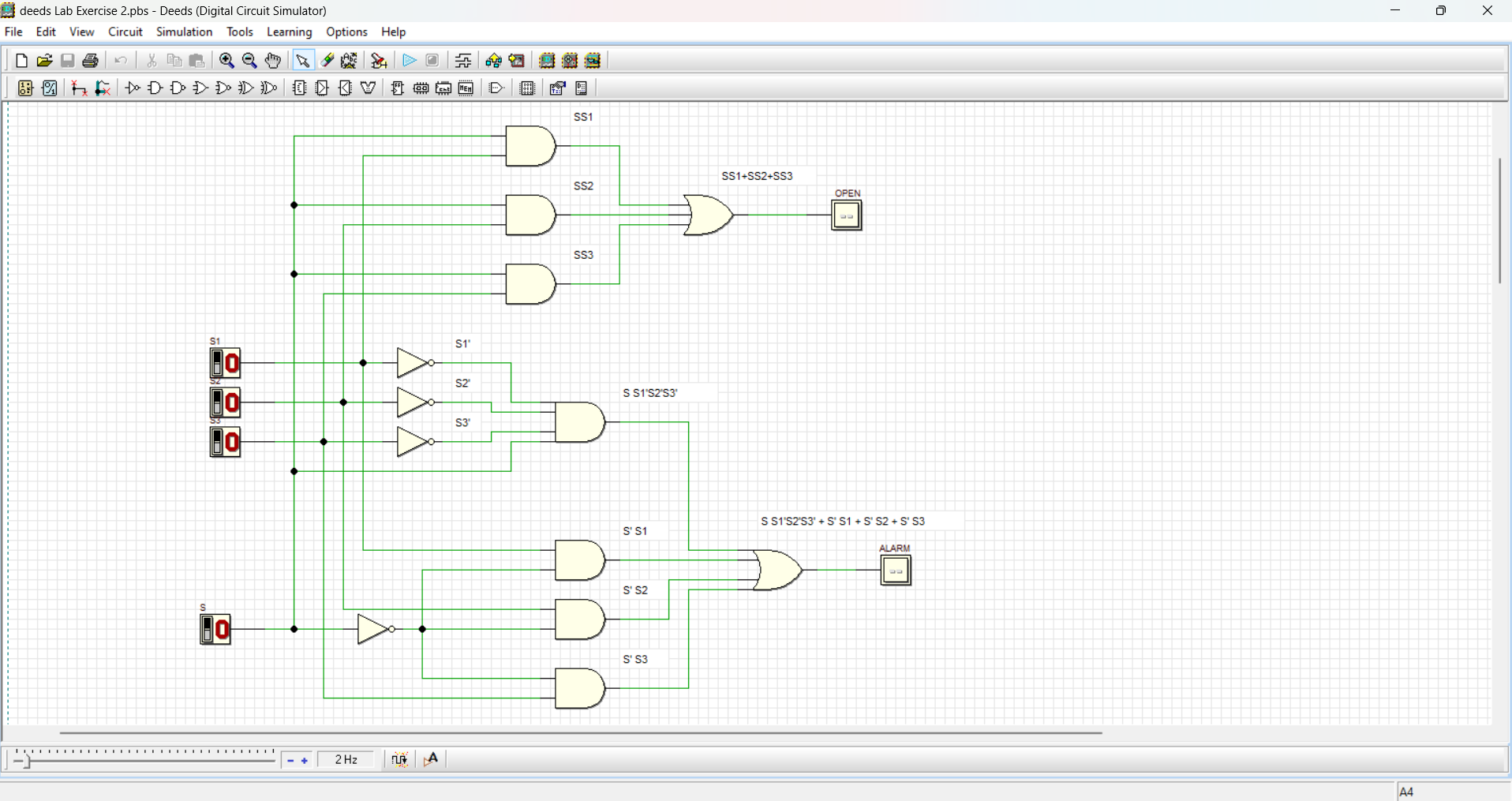Increase clock frequency with plus button
1512x801 pixels.
tap(305, 761)
